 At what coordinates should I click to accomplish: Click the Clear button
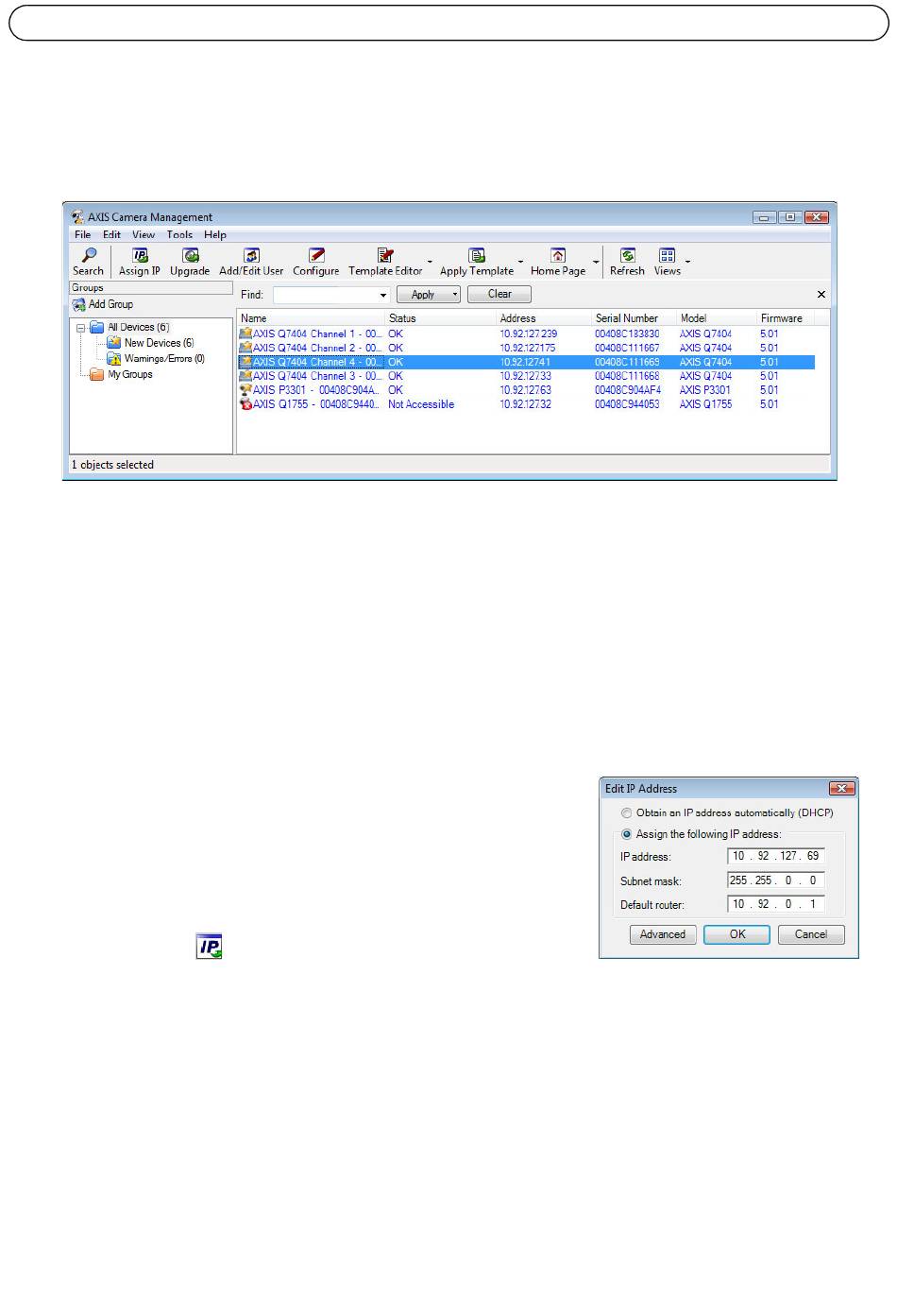(x=499, y=295)
